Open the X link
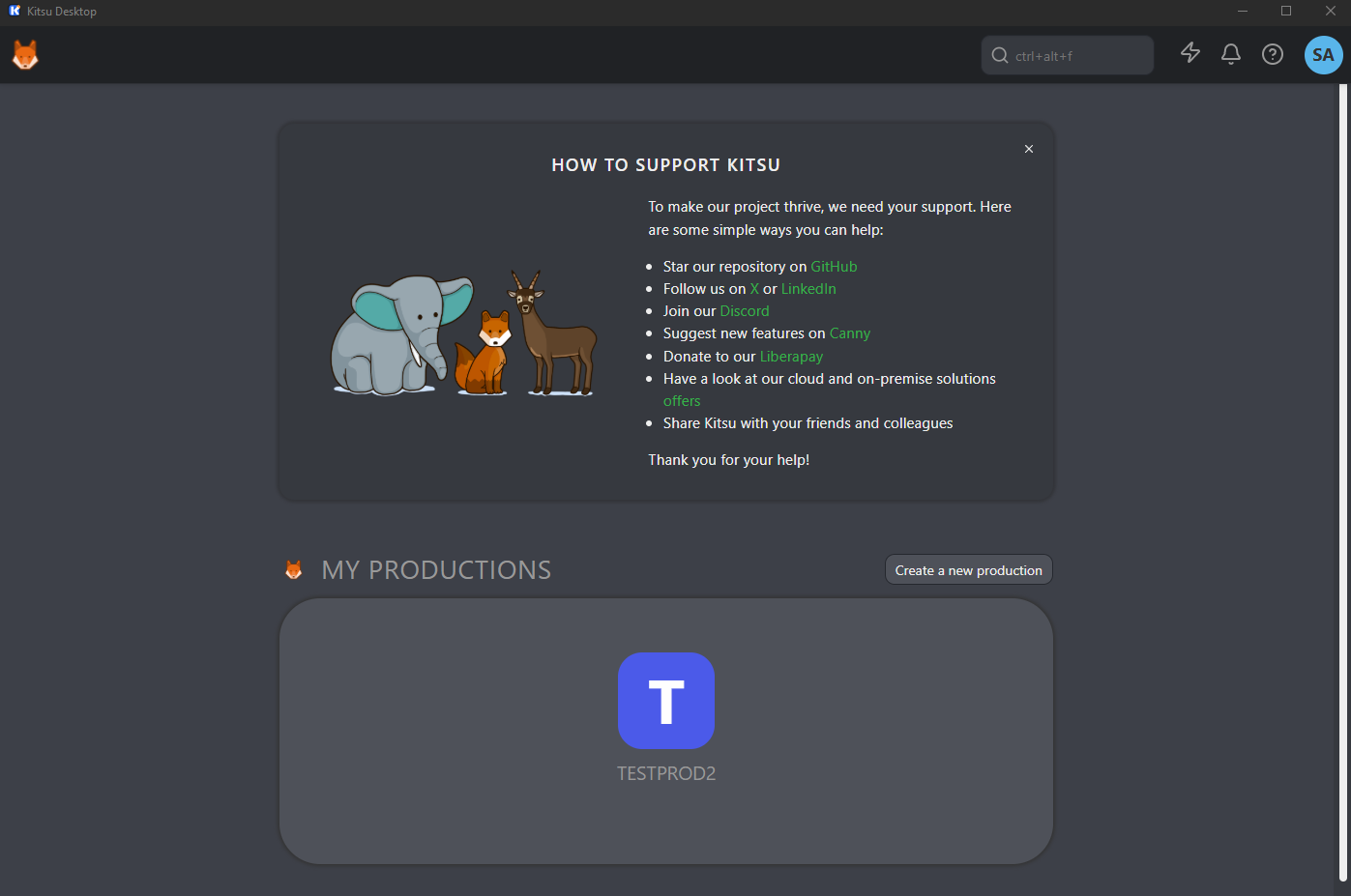The image size is (1351, 896). (x=754, y=289)
